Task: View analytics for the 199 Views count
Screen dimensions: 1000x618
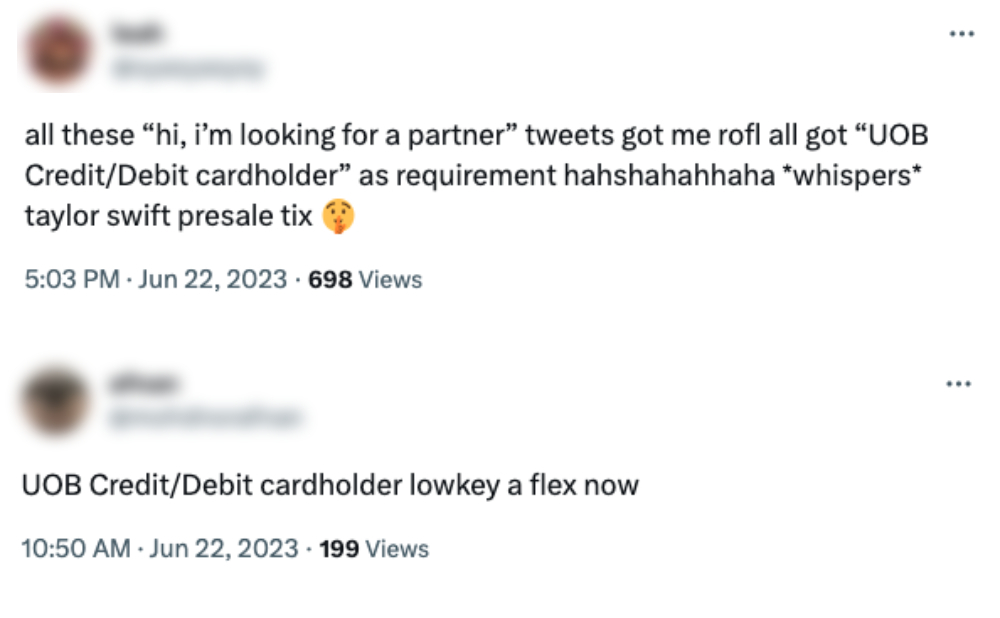Action: pos(373,549)
